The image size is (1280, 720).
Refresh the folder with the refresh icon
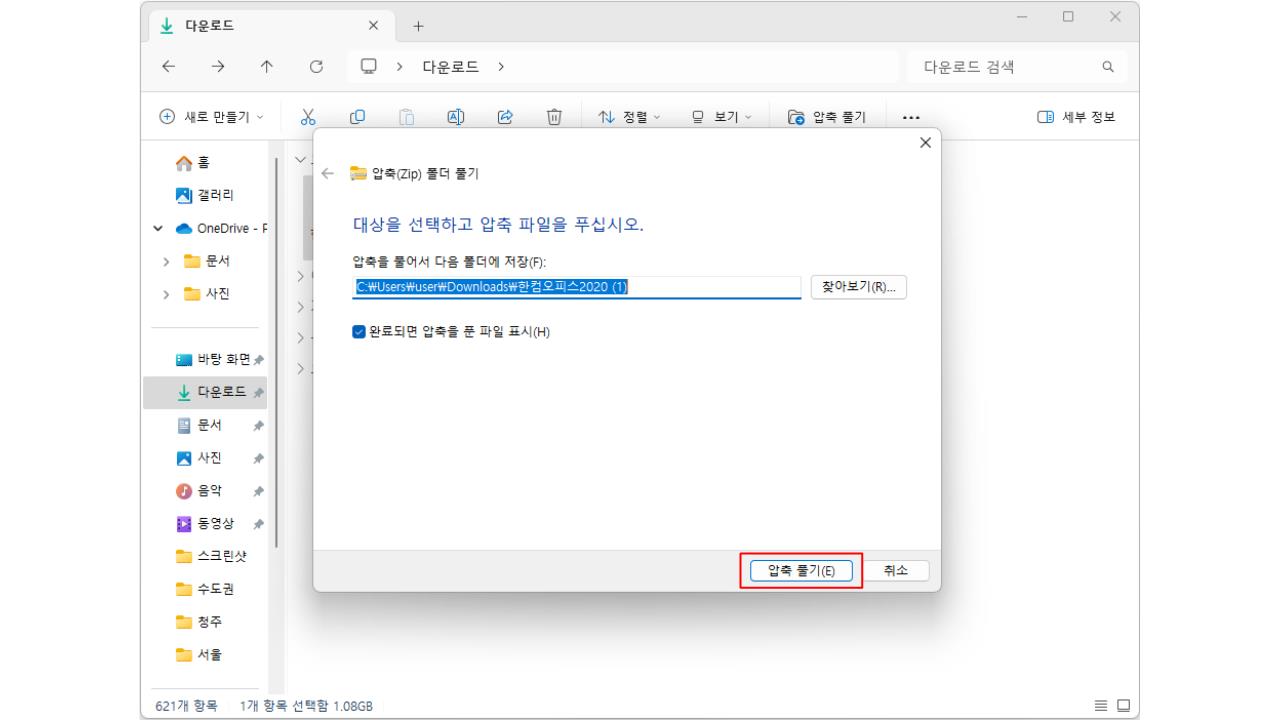(x=314, y=65)
